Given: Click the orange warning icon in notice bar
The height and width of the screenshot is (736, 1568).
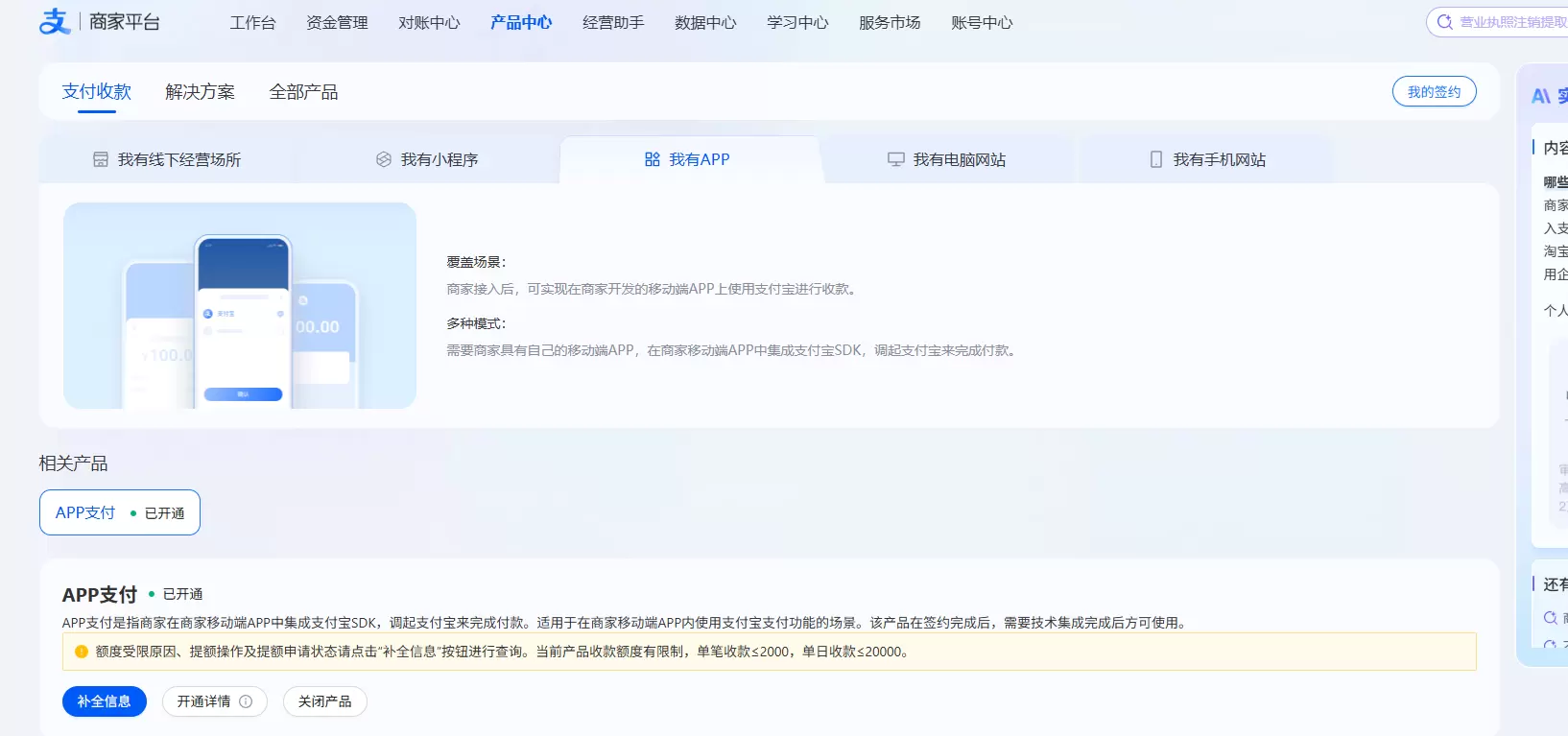Looking at the screenshot, I should click(x=82, y=652).
